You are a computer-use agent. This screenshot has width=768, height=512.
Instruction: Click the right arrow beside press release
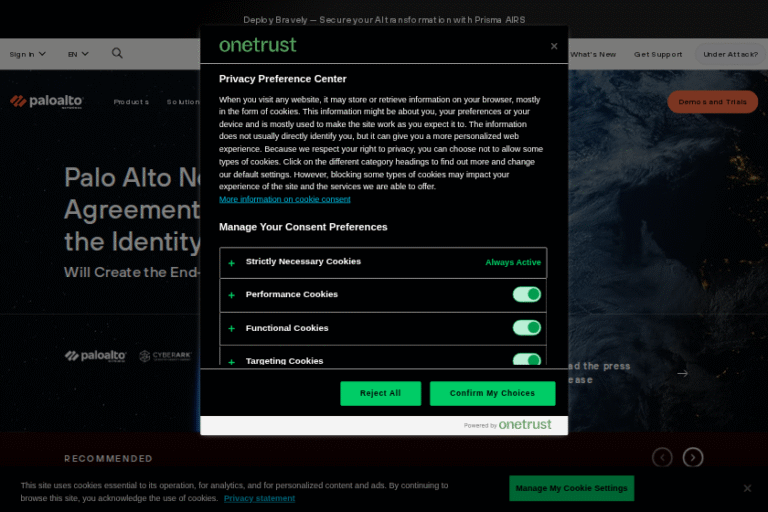(682, 374)
